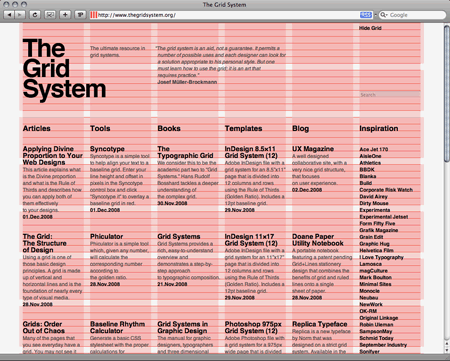
Task: Open Graphic Hug inspiration link
Action: pyautogui.click(x=374, y=244)
